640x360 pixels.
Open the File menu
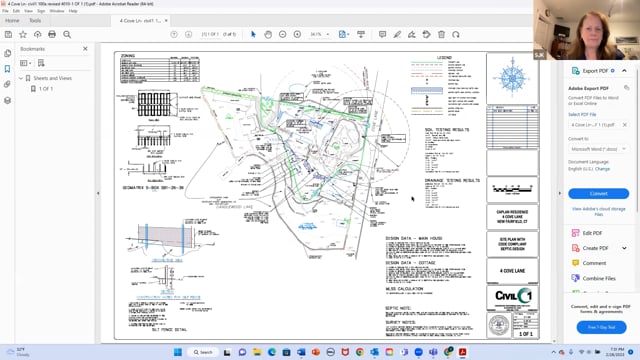click(x=5, y=11)
